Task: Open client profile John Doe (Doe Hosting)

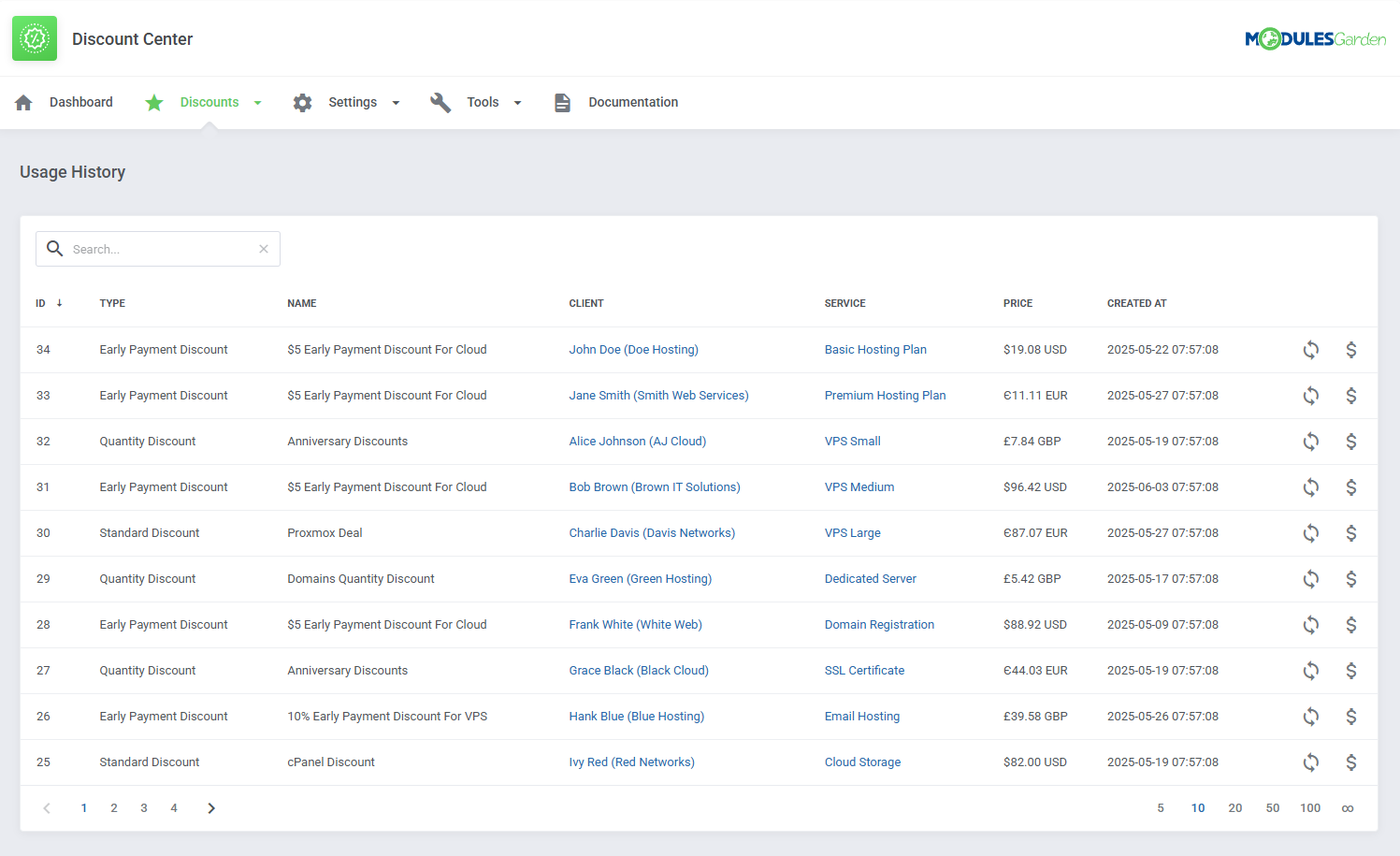Action: click(633, 349)
